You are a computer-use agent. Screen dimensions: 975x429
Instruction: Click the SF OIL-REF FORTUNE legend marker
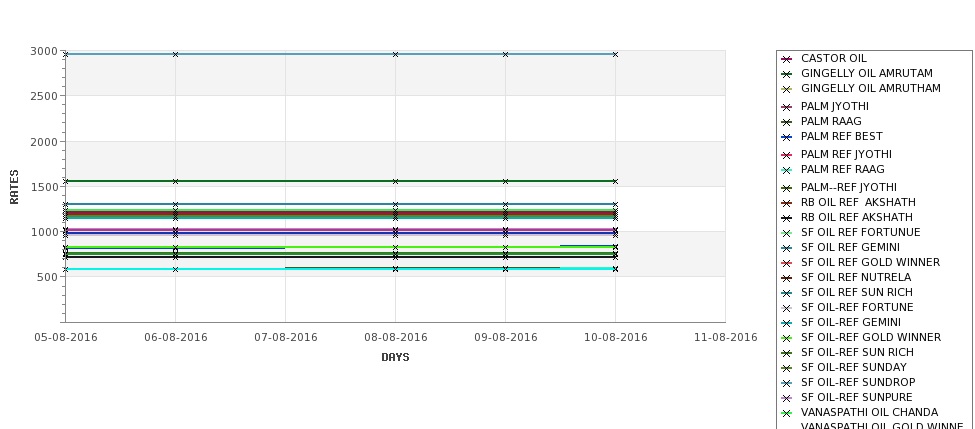(x=787, y=308)
